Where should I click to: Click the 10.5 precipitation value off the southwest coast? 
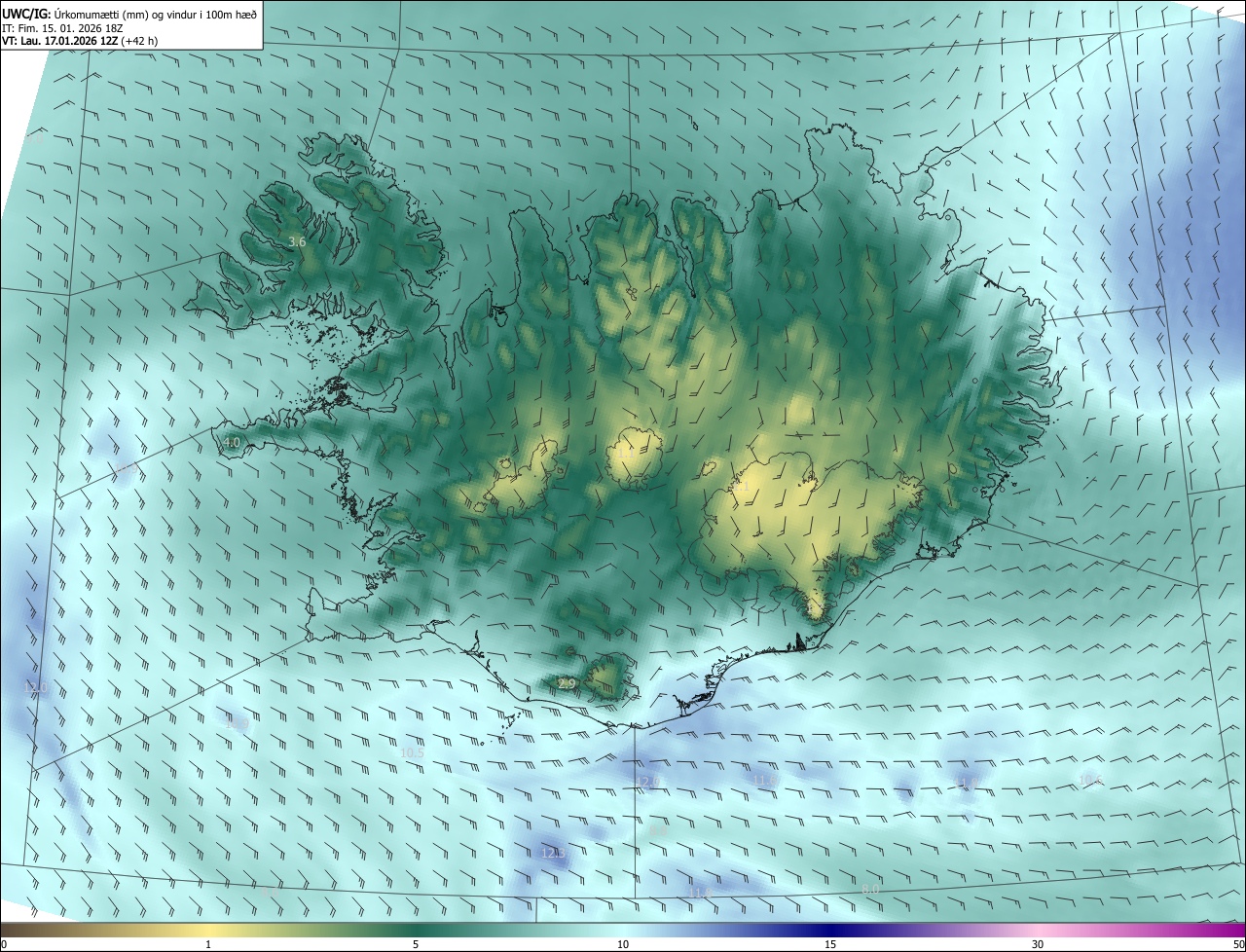point(413,752)
